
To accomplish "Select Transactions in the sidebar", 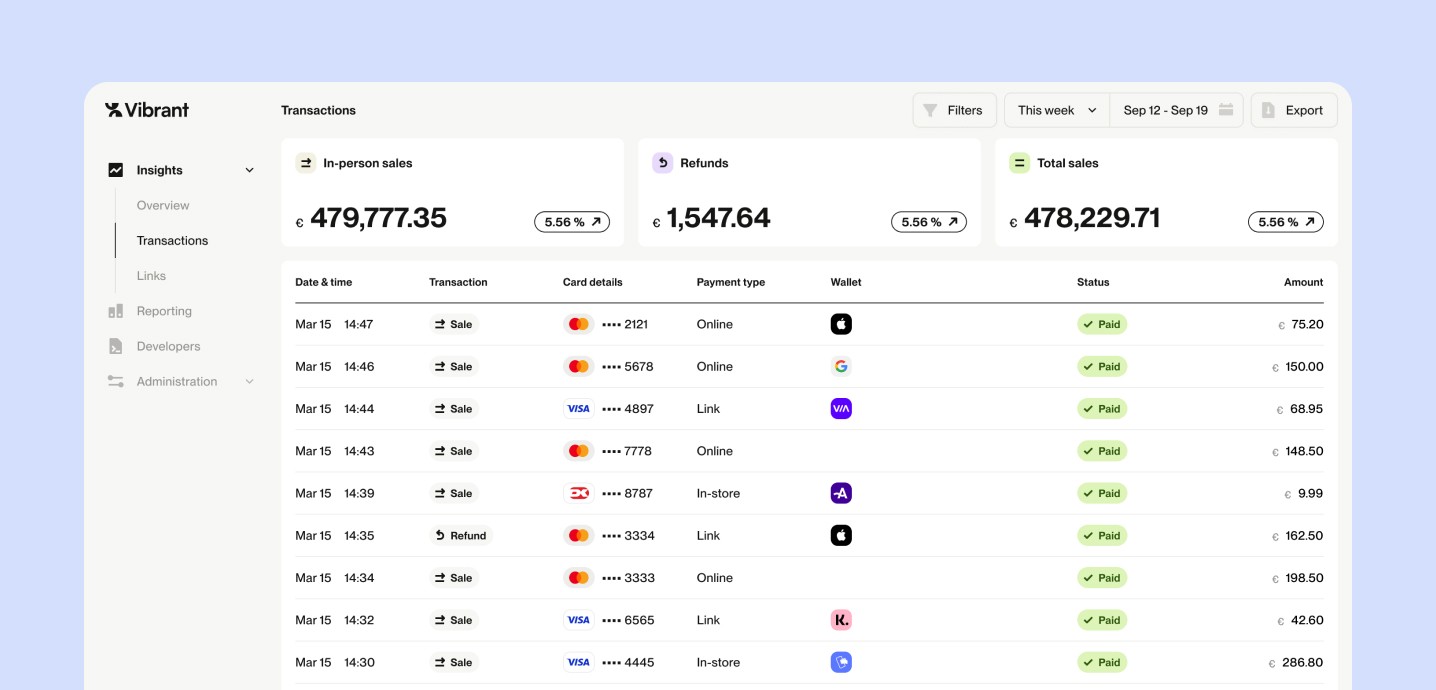I will click(x=172, y=240).
